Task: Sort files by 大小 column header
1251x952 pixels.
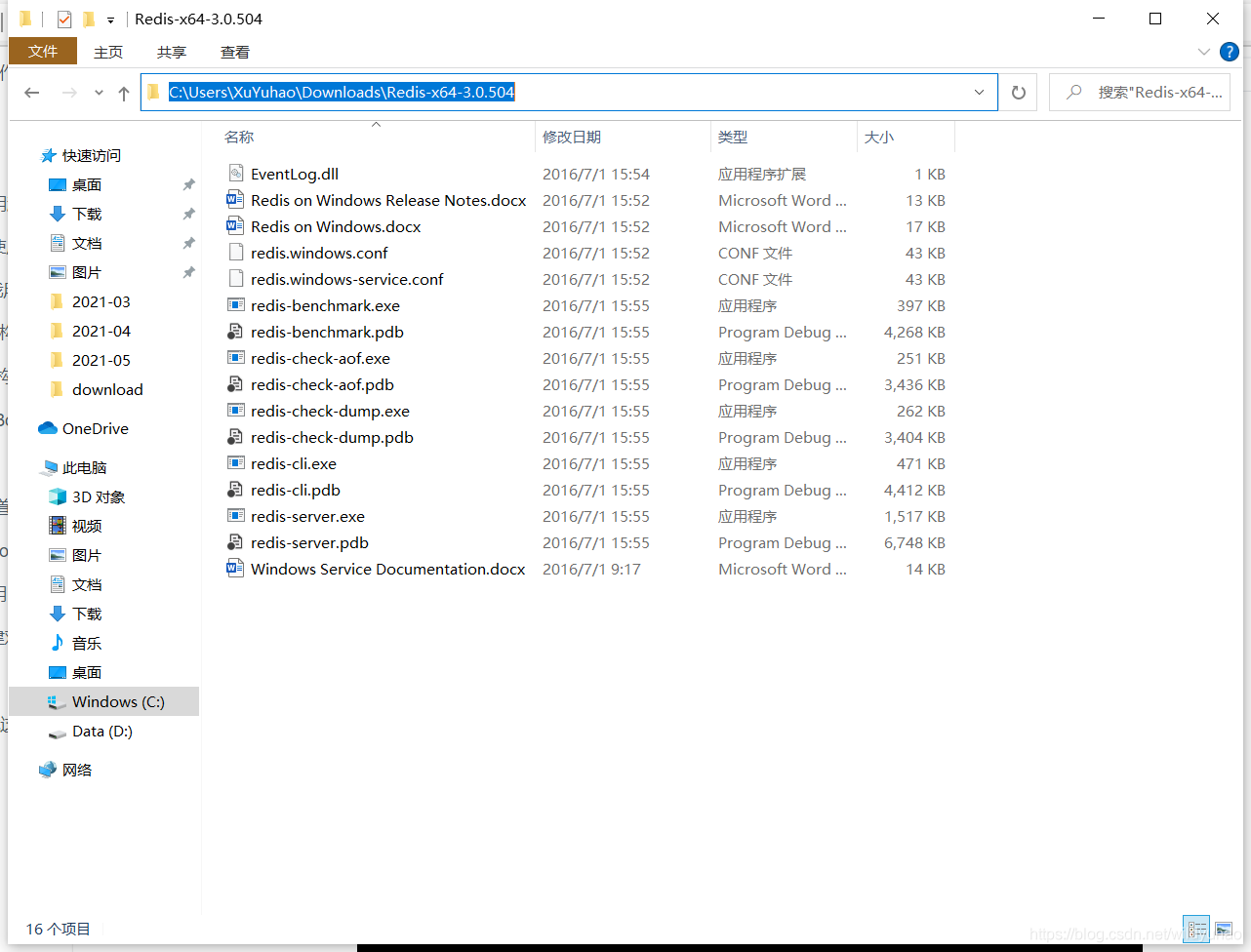Action: 878,138
